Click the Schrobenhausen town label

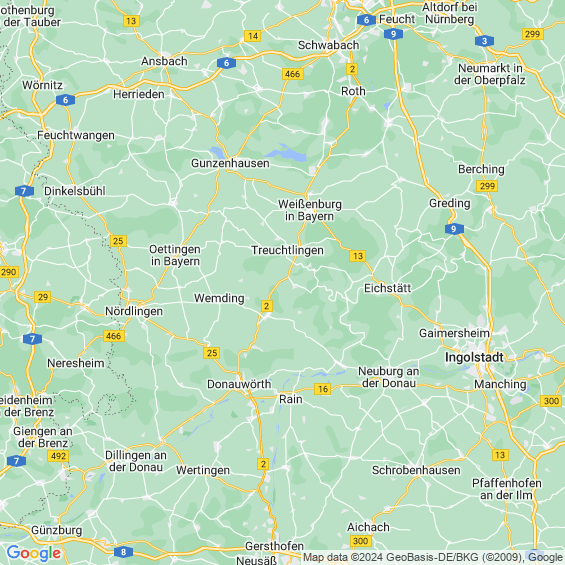(416, 470)
